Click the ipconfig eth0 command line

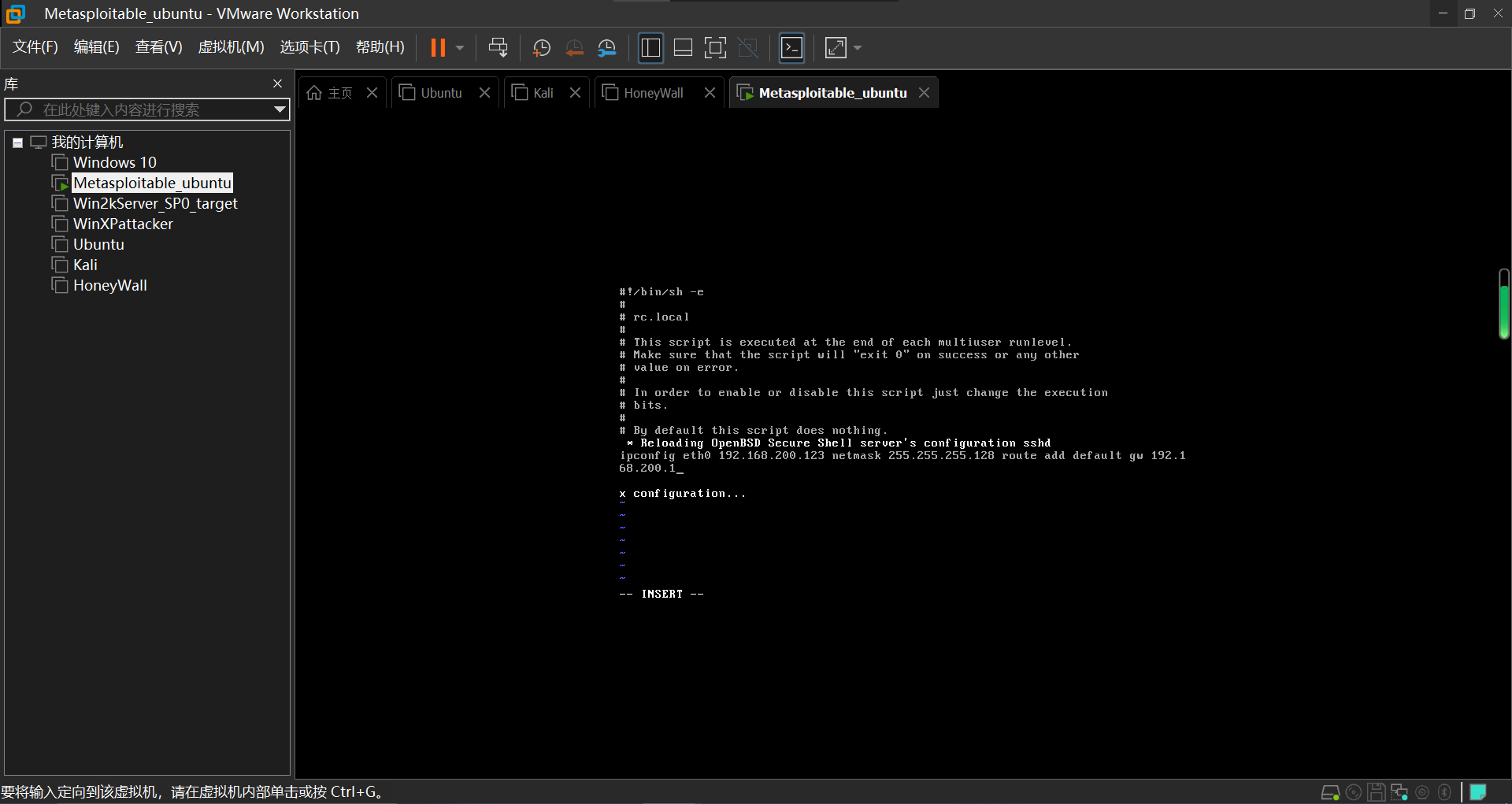tap(902, 462)
